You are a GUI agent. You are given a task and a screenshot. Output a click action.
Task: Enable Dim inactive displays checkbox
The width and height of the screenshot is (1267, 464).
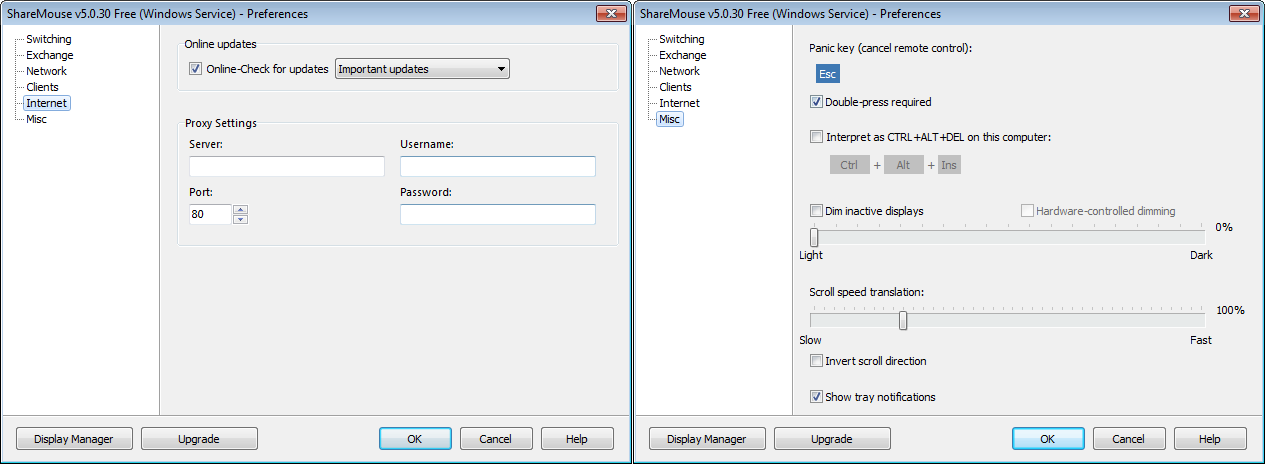(x=817, y=211)
